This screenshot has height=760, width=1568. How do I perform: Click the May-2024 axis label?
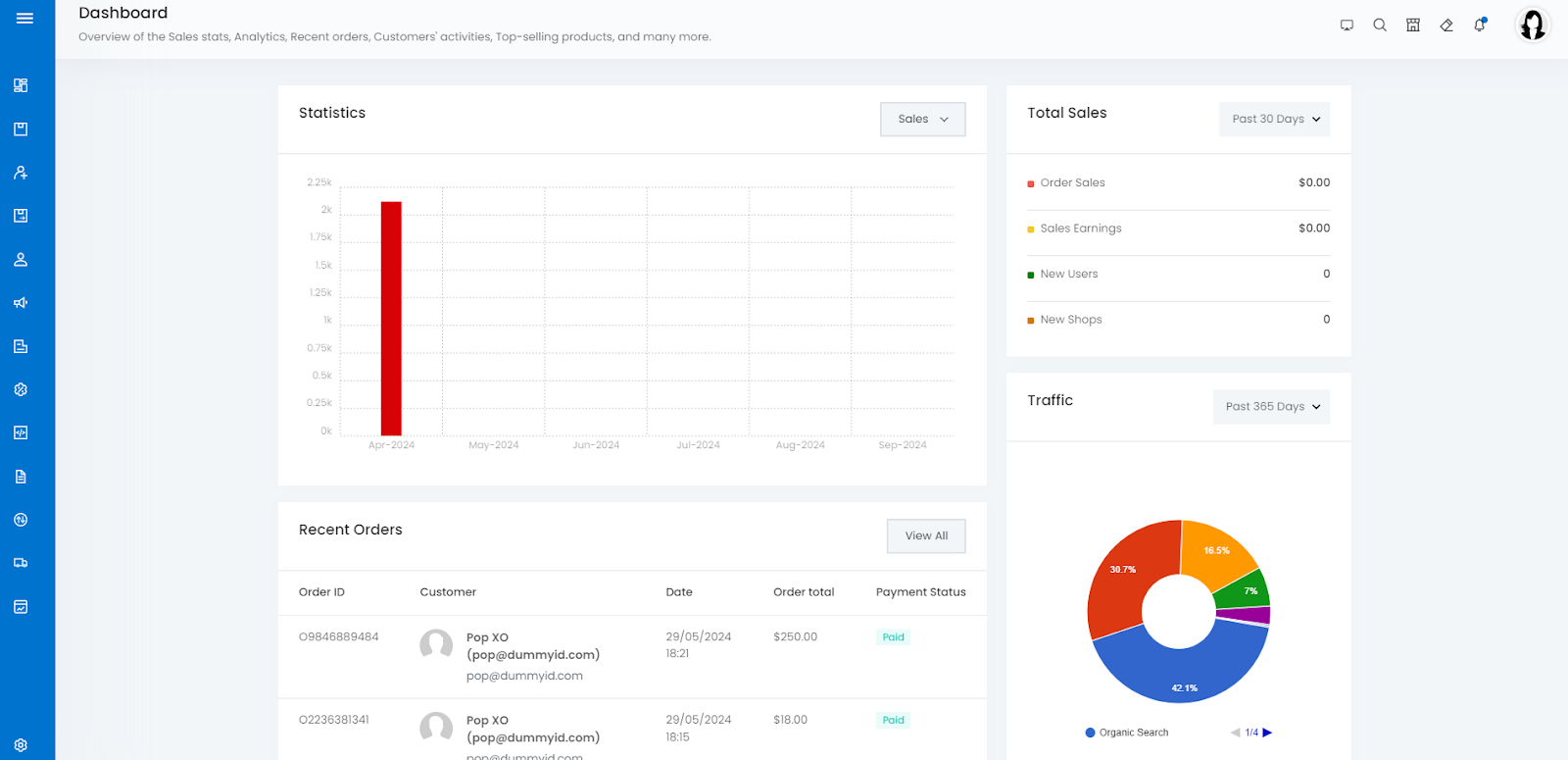494,445
